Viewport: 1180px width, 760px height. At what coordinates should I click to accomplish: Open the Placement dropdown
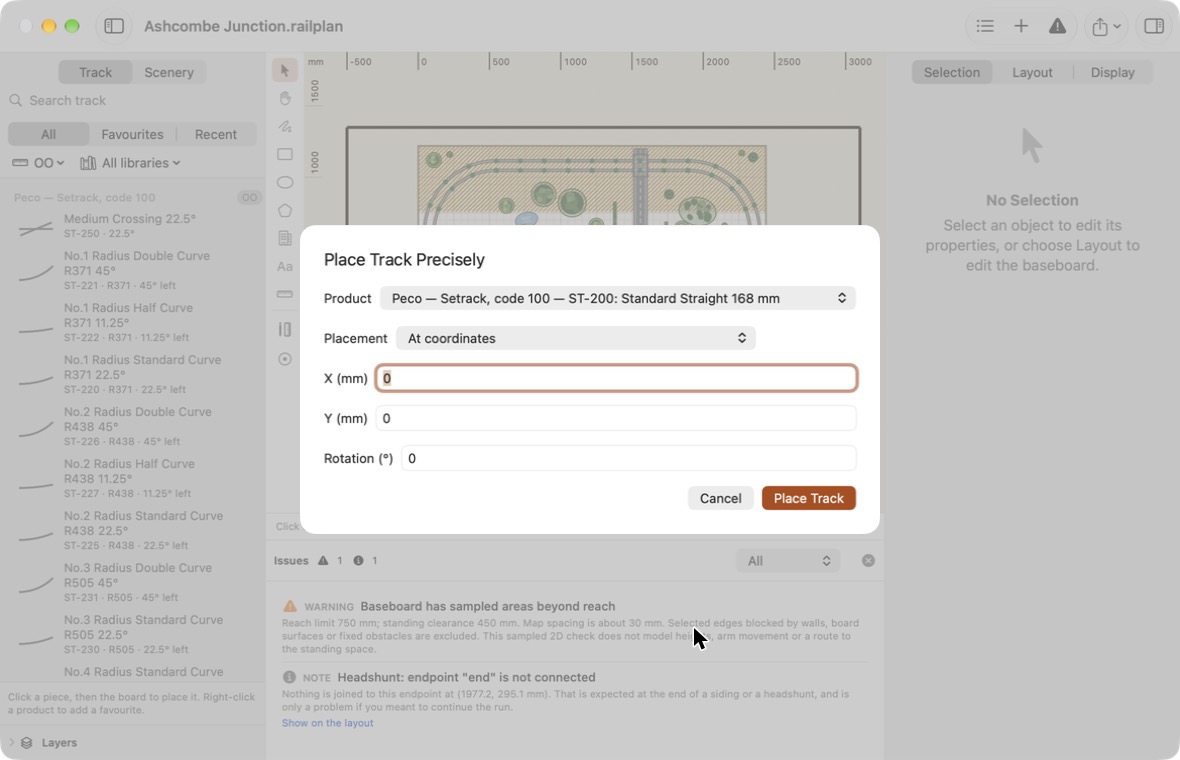pos(576,339)
